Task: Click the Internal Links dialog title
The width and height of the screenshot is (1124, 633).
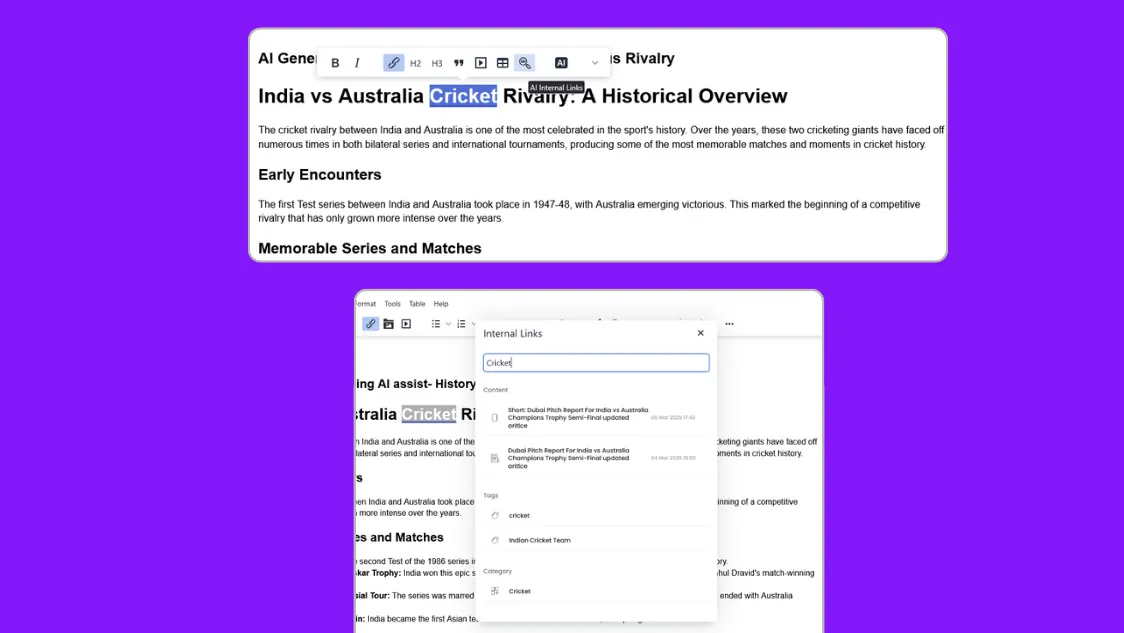Action: (x=513, y=333)
